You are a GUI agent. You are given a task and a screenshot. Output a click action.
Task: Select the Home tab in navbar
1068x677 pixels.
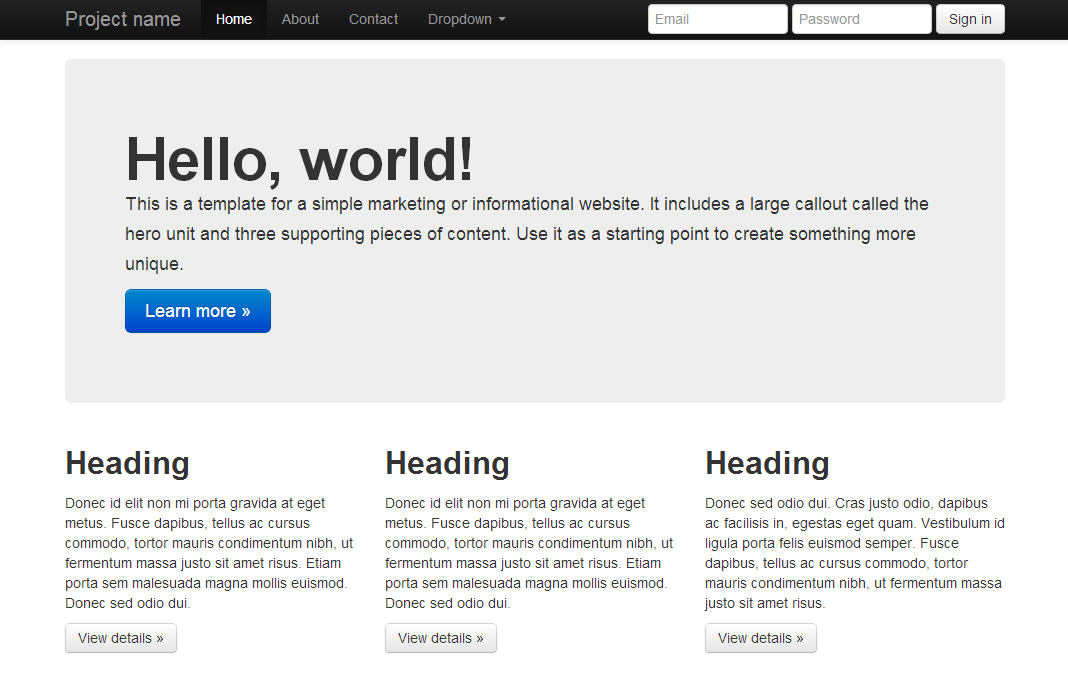233,19
